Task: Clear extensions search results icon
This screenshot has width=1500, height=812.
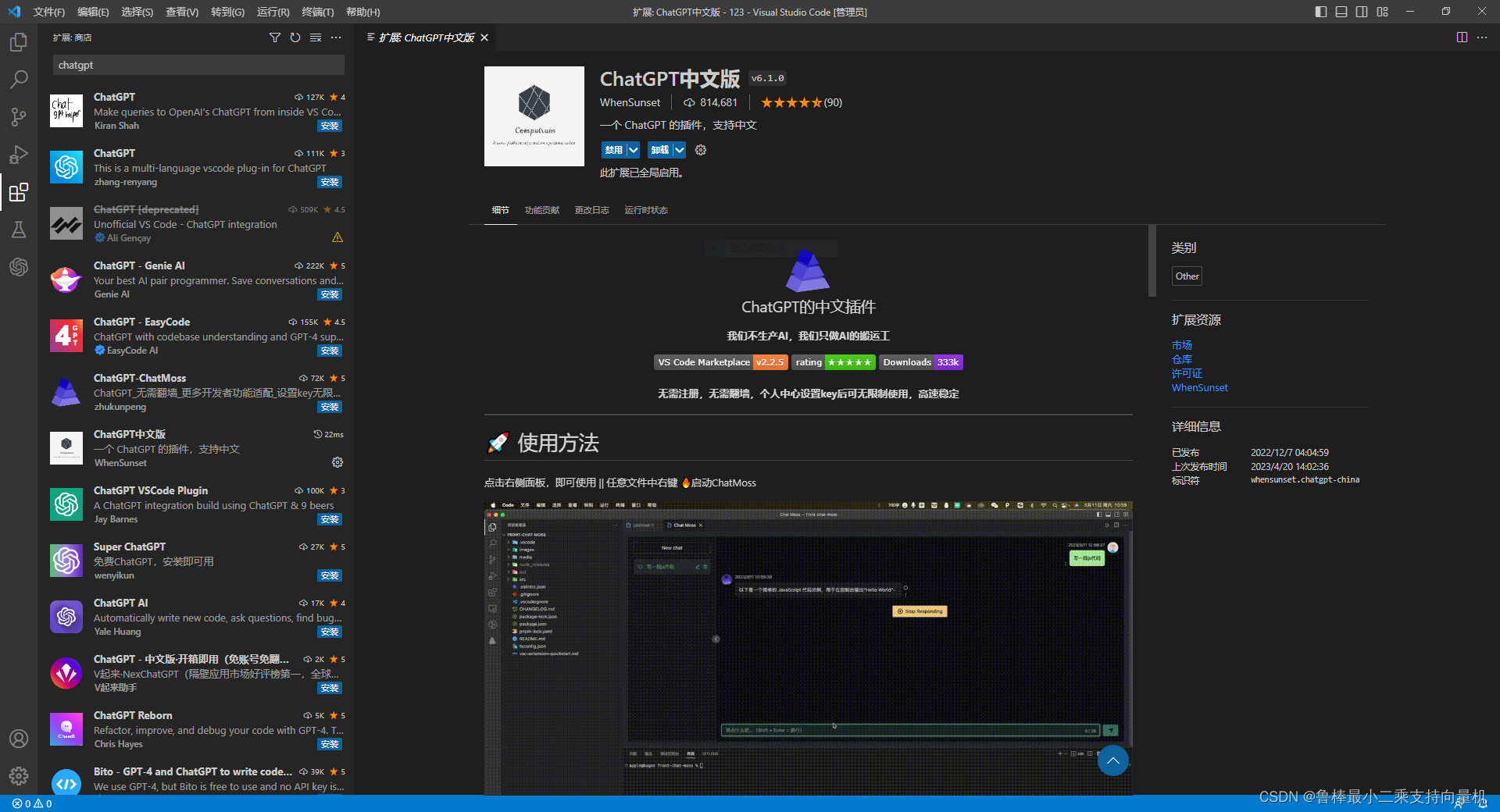Action: [x=316, y=37]
